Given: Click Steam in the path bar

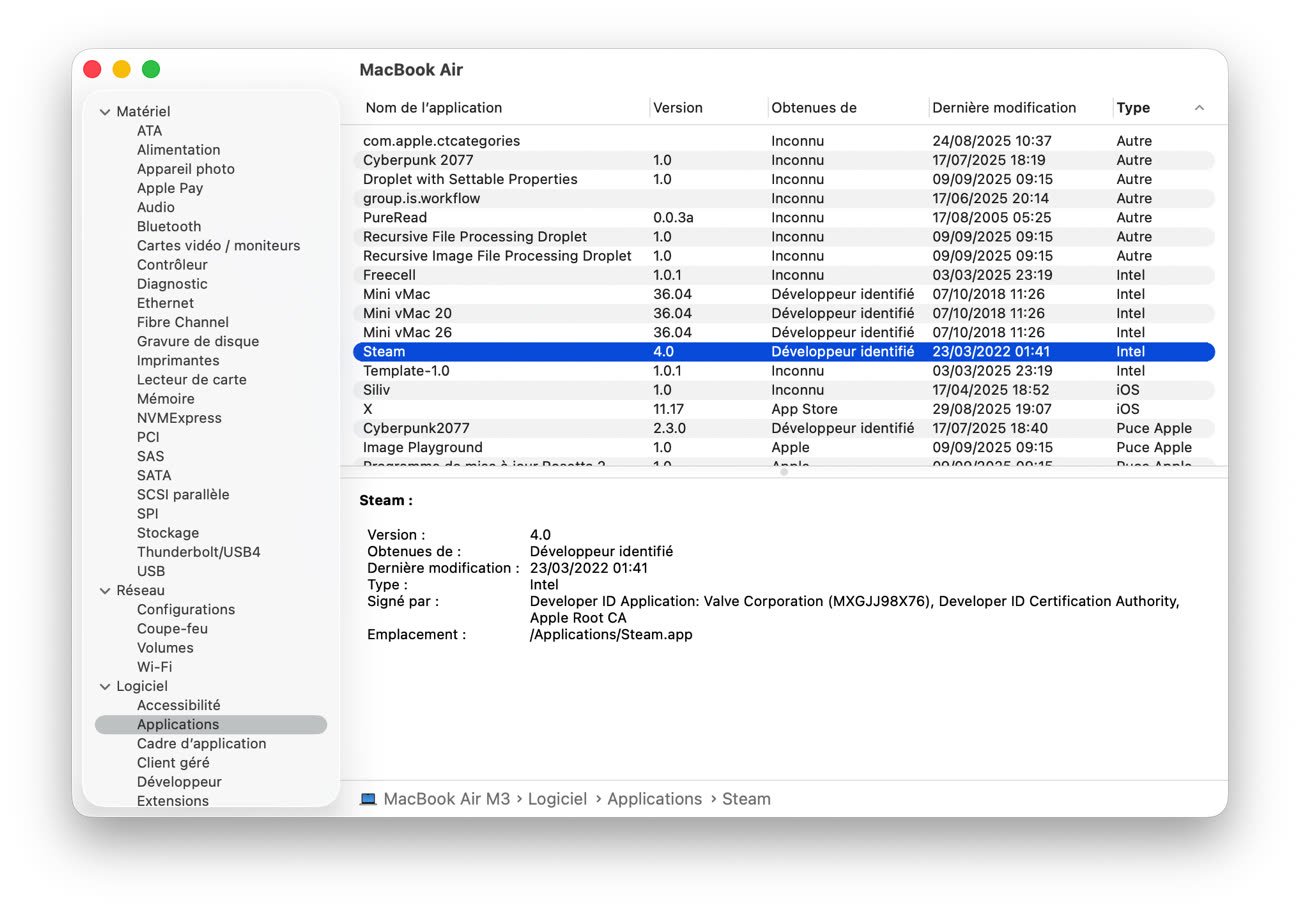Looking at the screenshot, I should pos(747,799).
